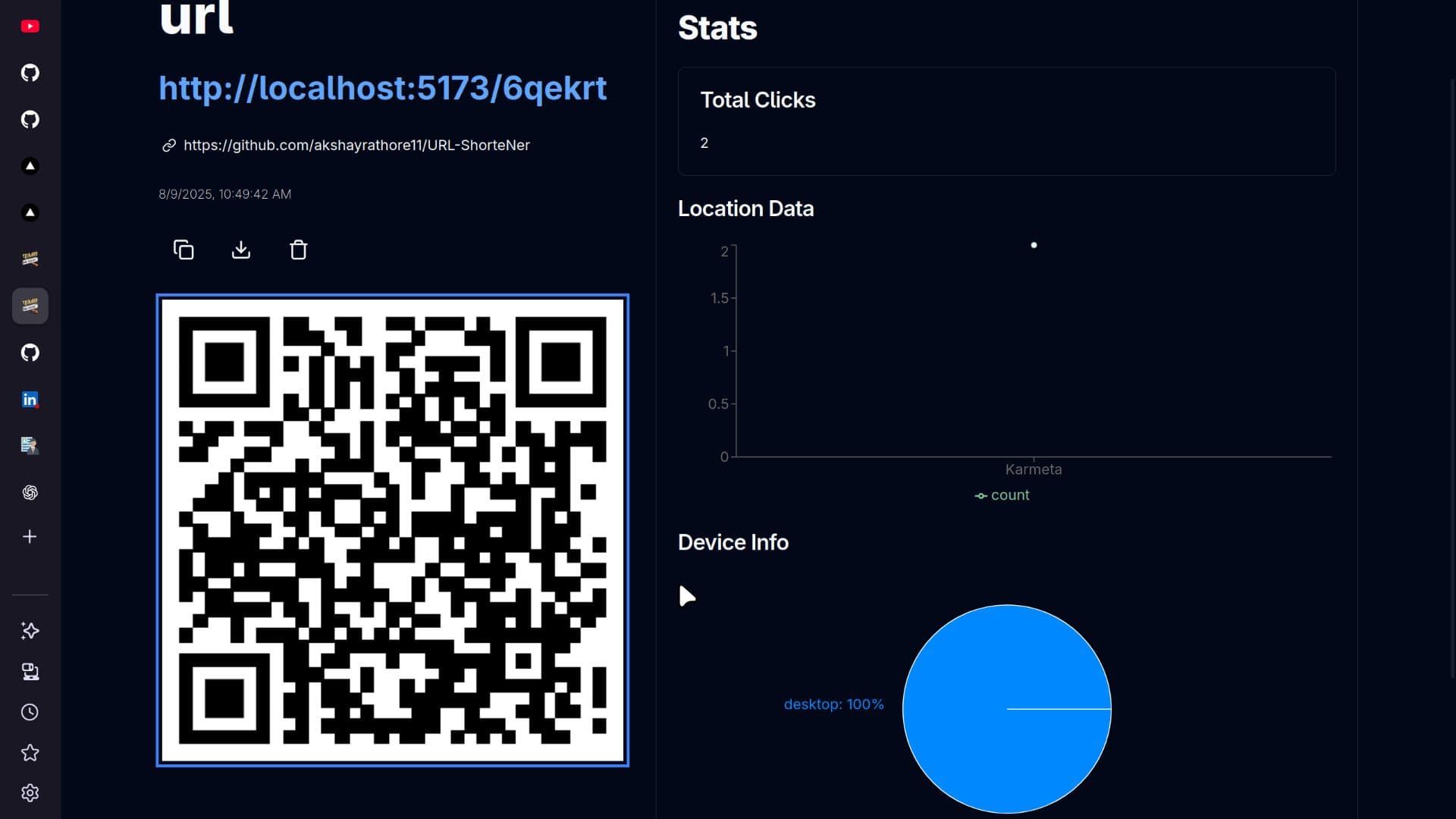Click the Total Clicks card

[1006, 121]
